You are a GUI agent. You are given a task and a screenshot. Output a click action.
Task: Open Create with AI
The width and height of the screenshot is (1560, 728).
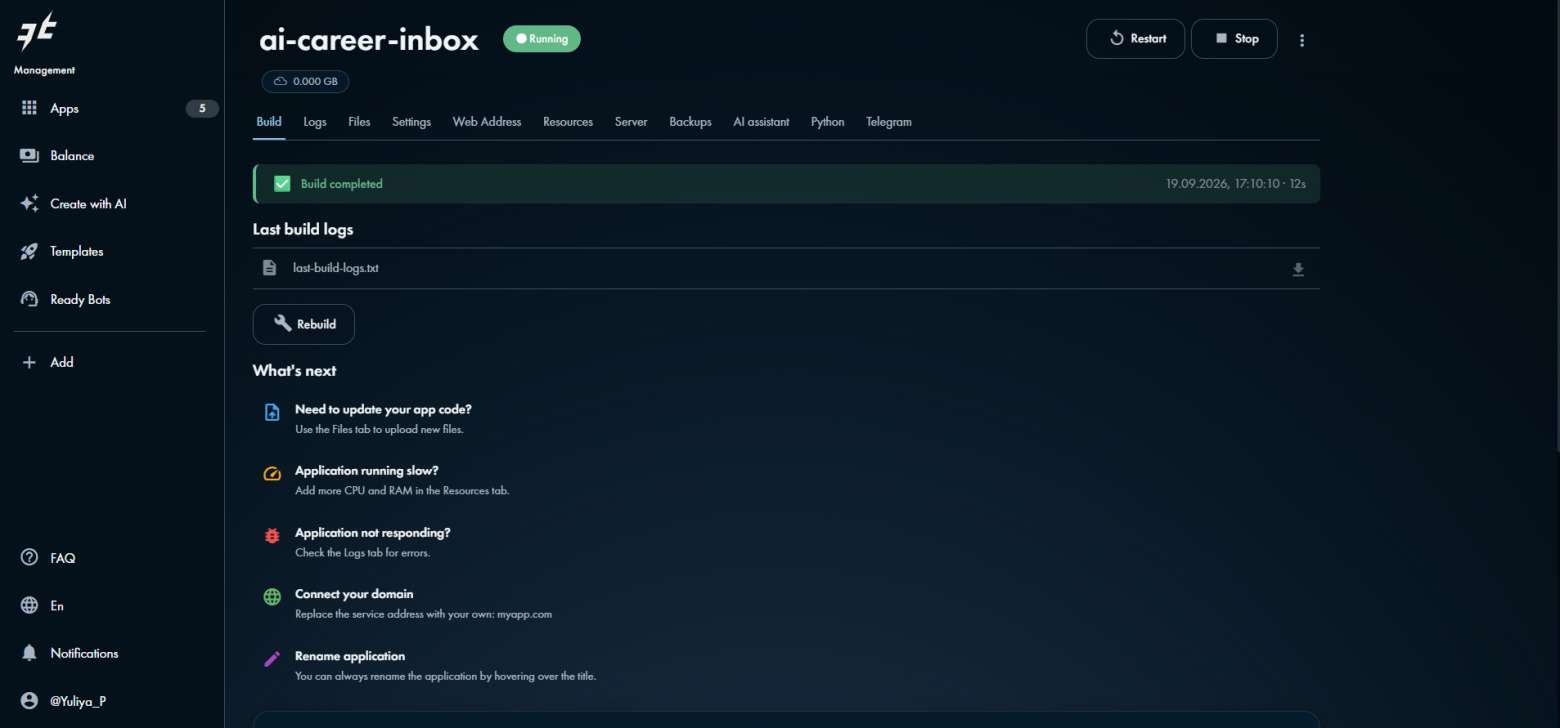click(x=88, y=204)
